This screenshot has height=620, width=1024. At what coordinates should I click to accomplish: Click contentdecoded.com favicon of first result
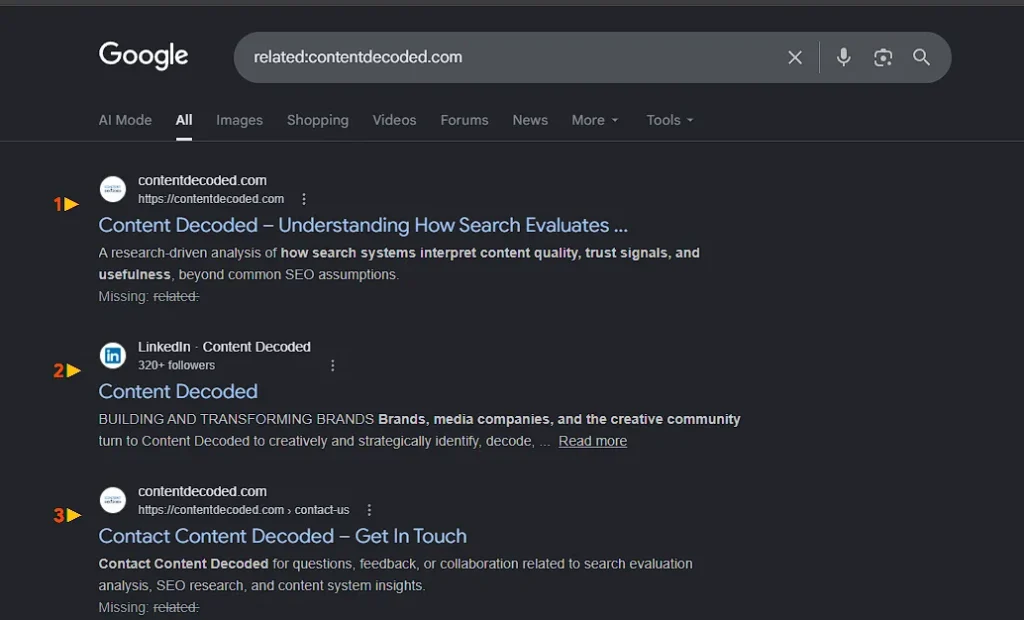[x=113, y=189]
